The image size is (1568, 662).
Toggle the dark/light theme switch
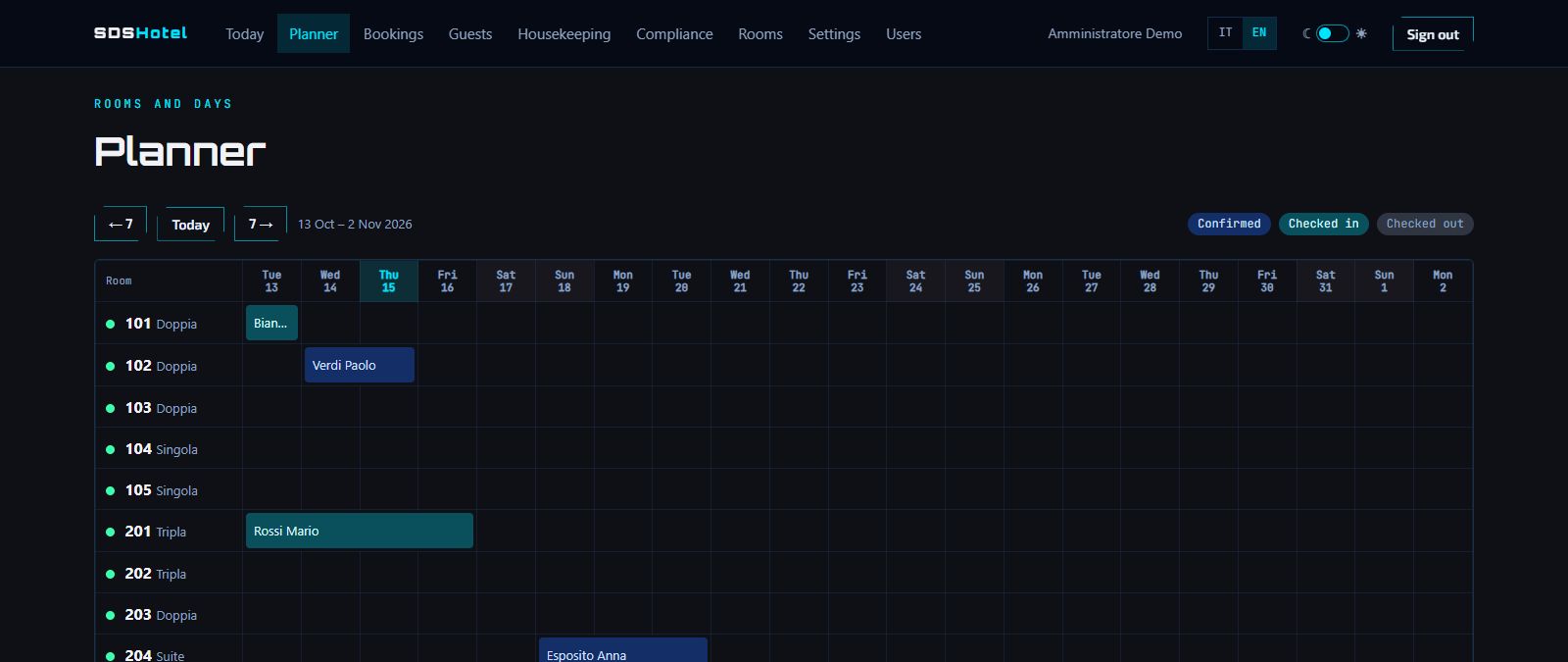1332,33
